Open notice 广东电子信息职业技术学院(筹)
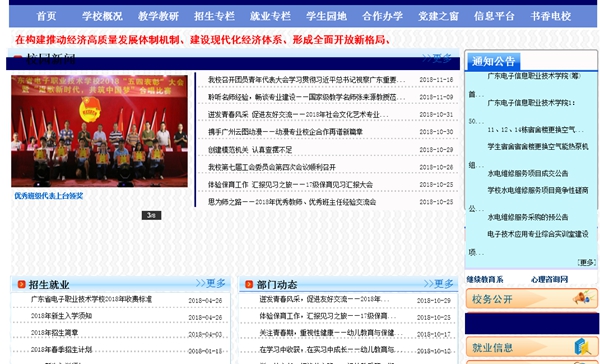This screenshot has width=600, height=364. pos(534,76)
